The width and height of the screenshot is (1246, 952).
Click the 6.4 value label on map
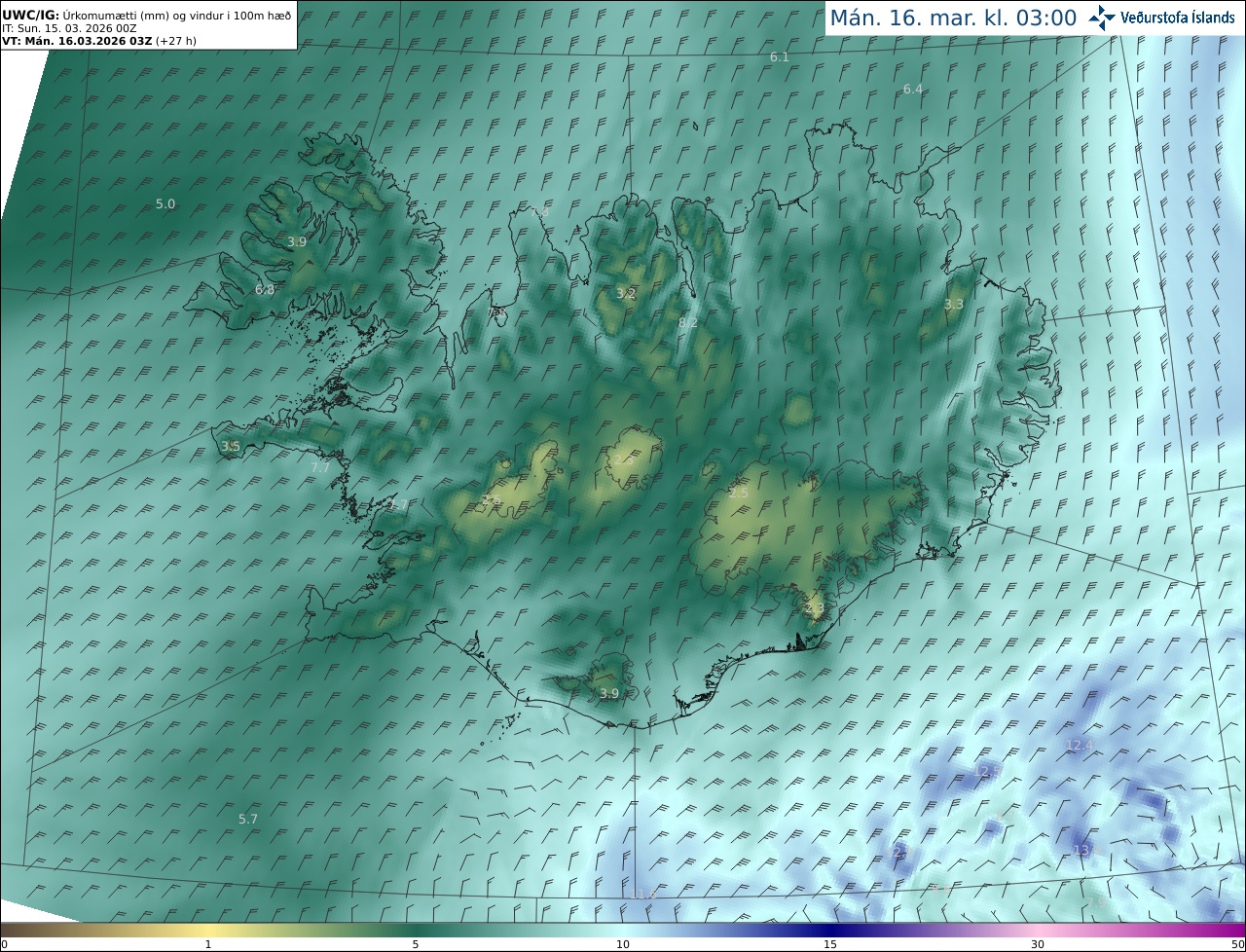click(912, 90)
